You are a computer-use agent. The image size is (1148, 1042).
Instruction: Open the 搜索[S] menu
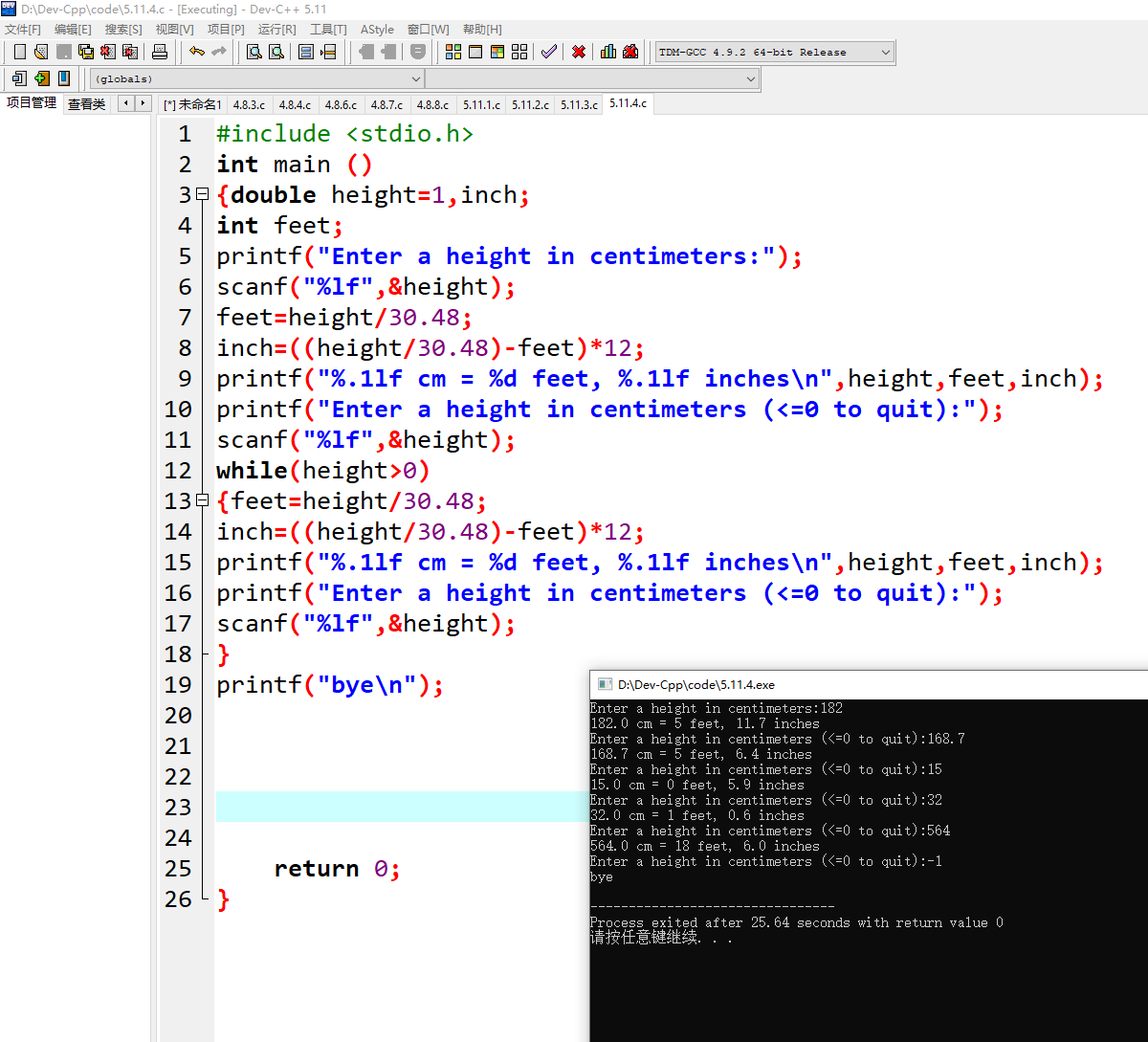[123, 29]
